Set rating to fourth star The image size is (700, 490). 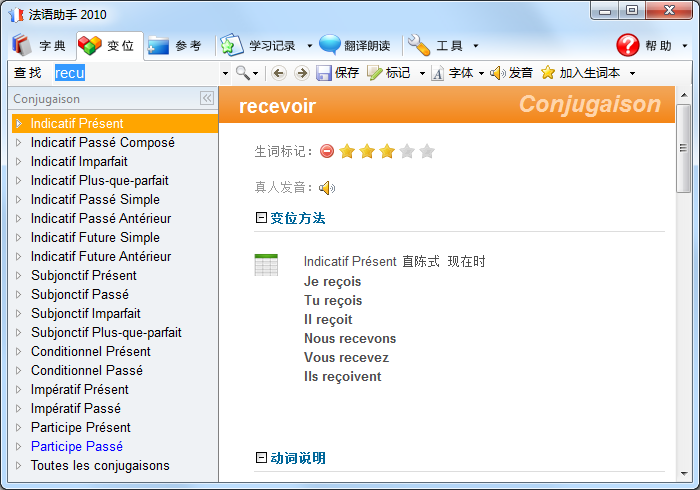click(407, 152)
